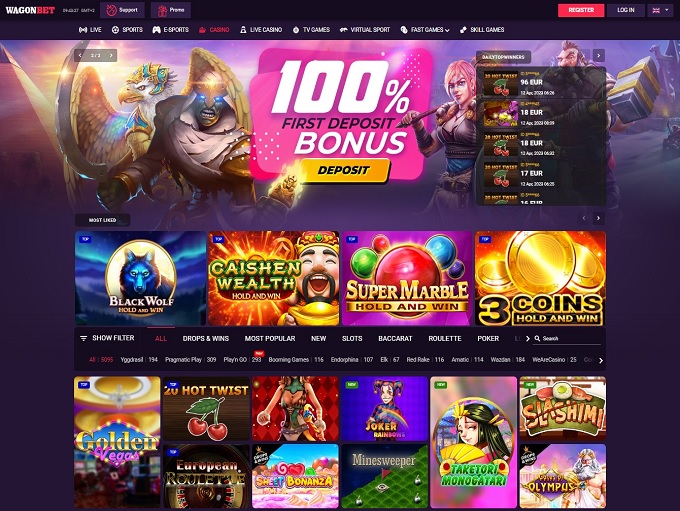Show previous banner slide arrow
Image resolution: width=680 pixels, height=511 pixels.
80,56
